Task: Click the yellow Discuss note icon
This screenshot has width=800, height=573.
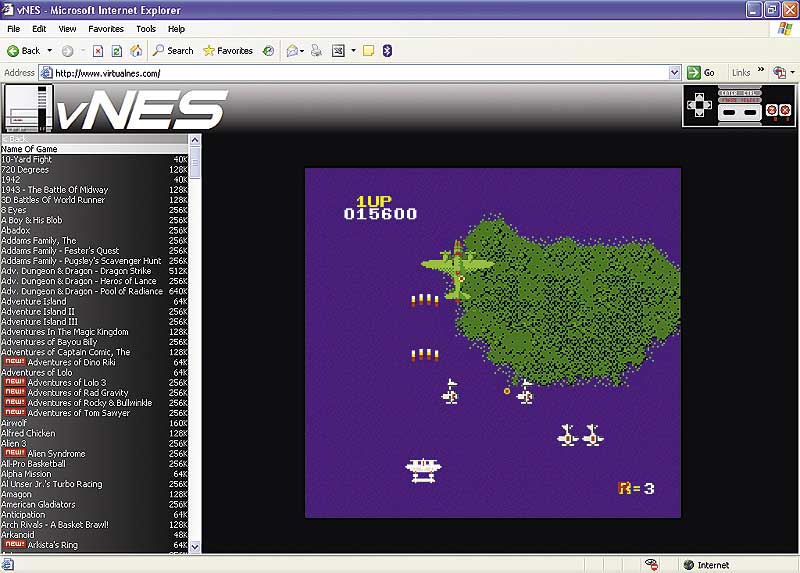Action: (x=368, y=51)
